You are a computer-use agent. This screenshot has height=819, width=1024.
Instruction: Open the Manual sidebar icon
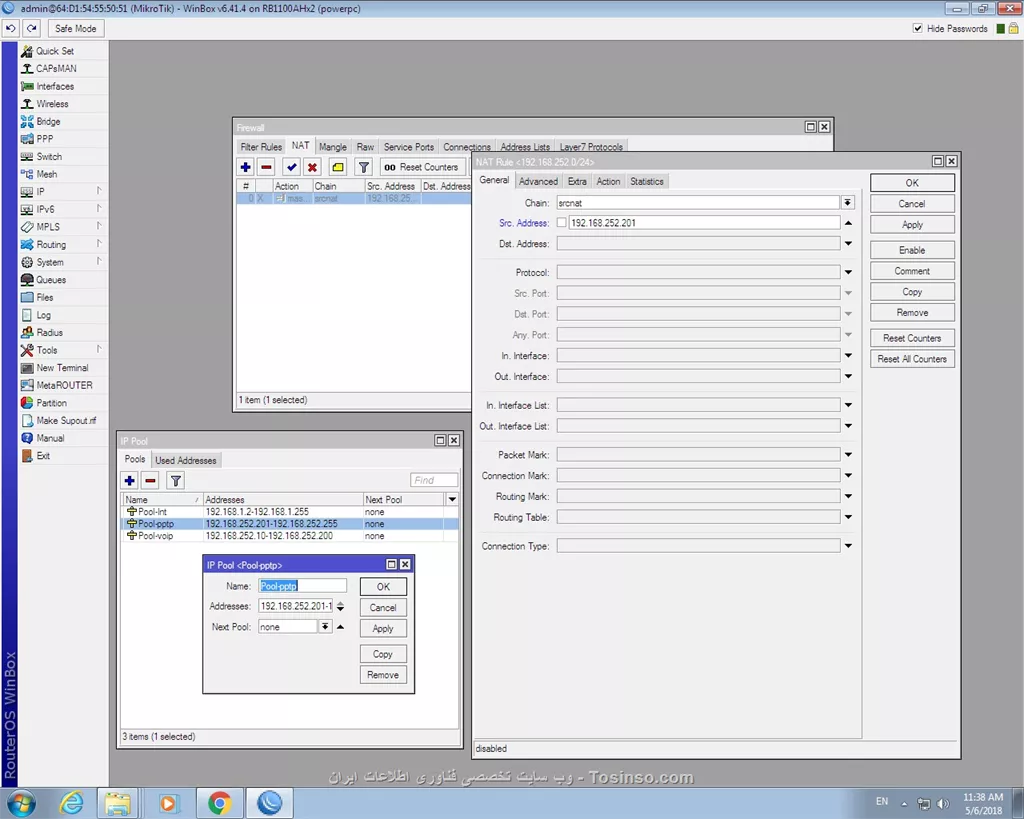(27, 438)
